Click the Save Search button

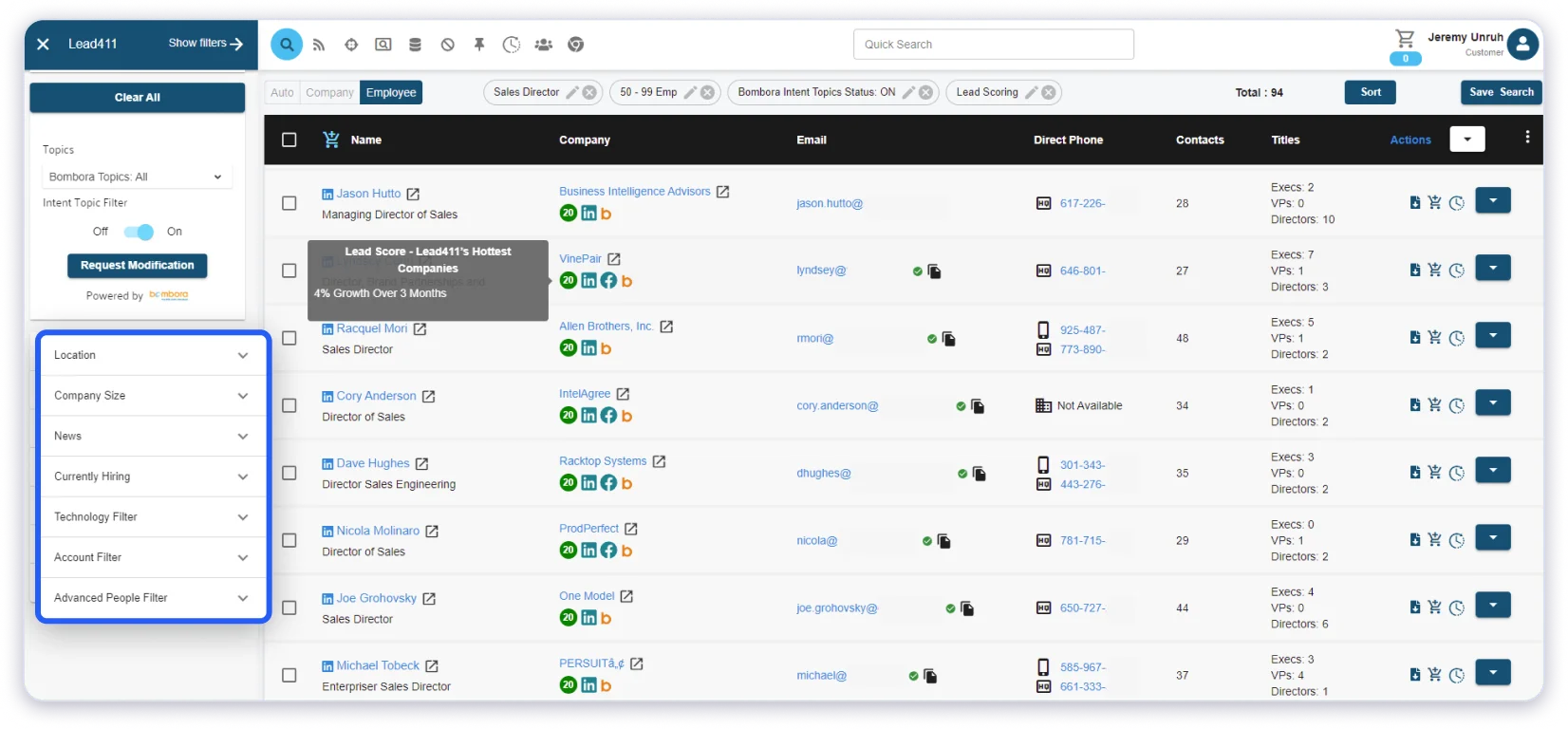click(1502, 92)
